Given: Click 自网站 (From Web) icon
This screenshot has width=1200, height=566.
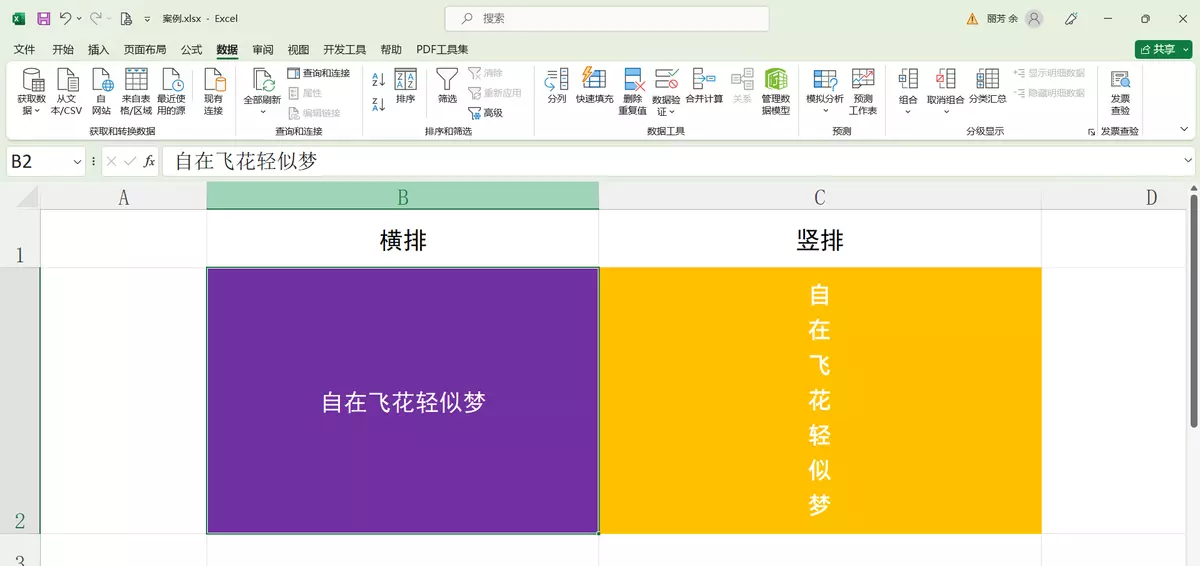Looking at the screenshot, I should point(102,80).
